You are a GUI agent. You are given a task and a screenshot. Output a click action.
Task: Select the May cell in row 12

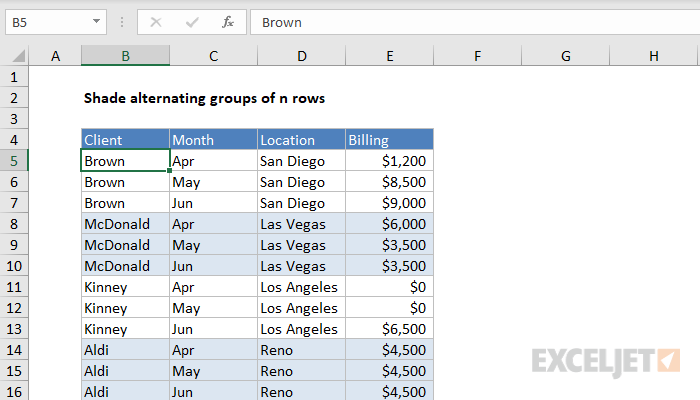(x=213, y=308)
